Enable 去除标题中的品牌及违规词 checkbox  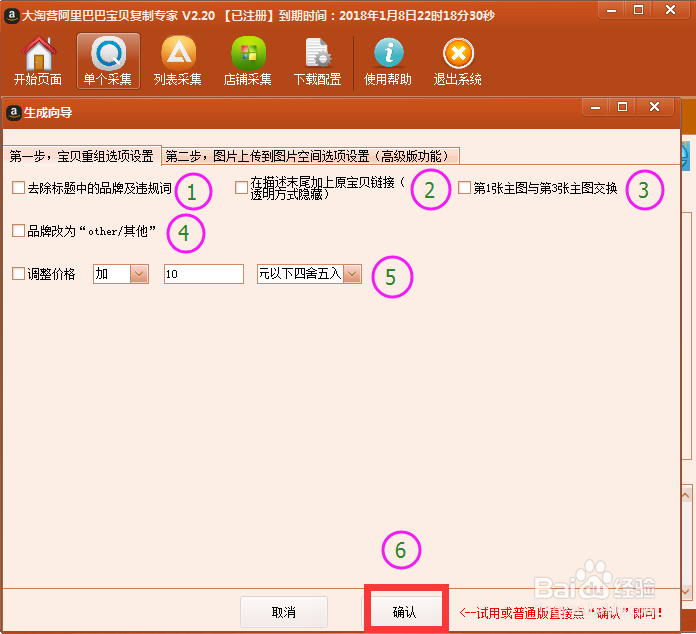click(x=19, y=188)
